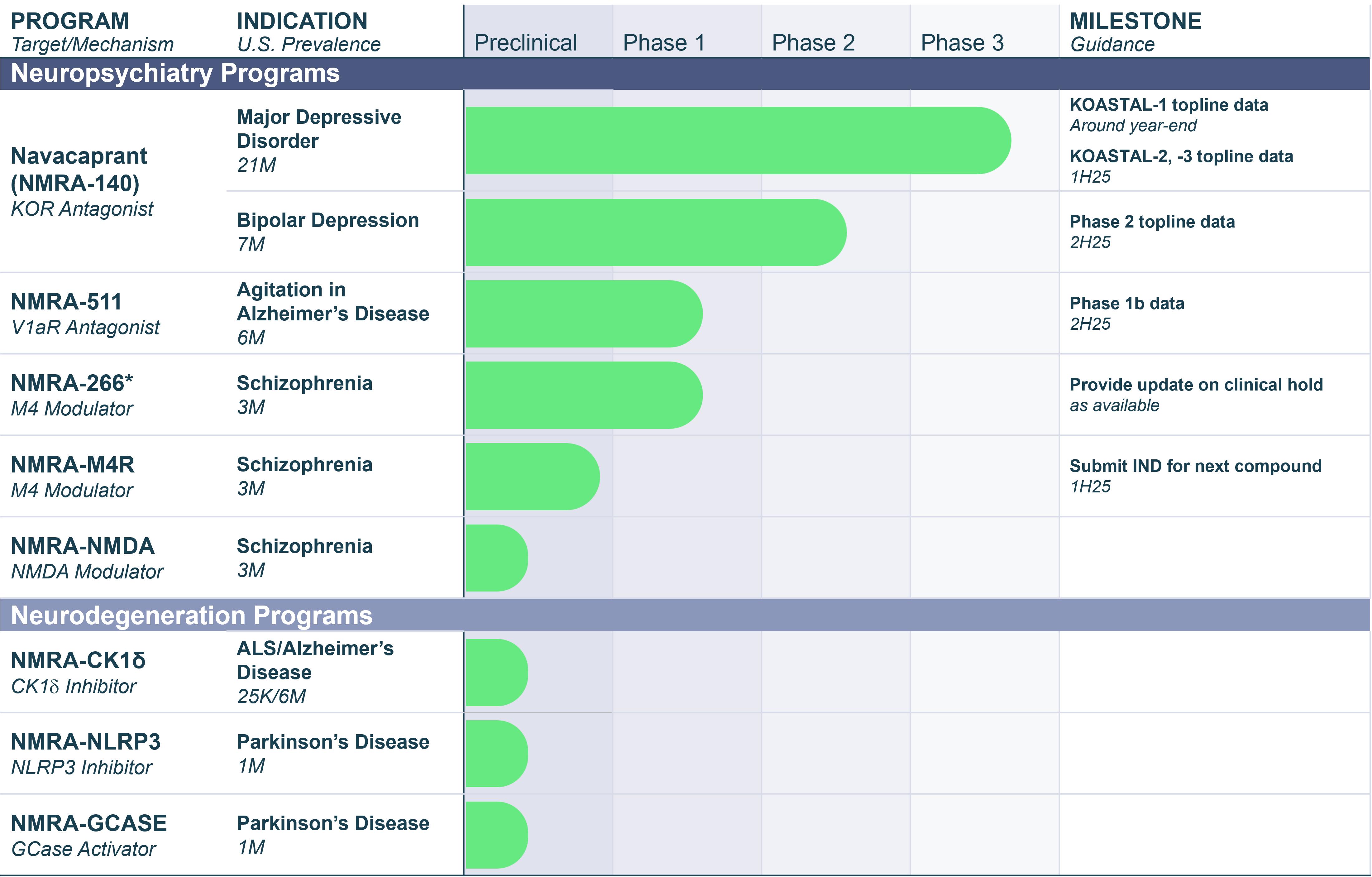Click the NMRA-CK1δ program name

pos(78,660)
